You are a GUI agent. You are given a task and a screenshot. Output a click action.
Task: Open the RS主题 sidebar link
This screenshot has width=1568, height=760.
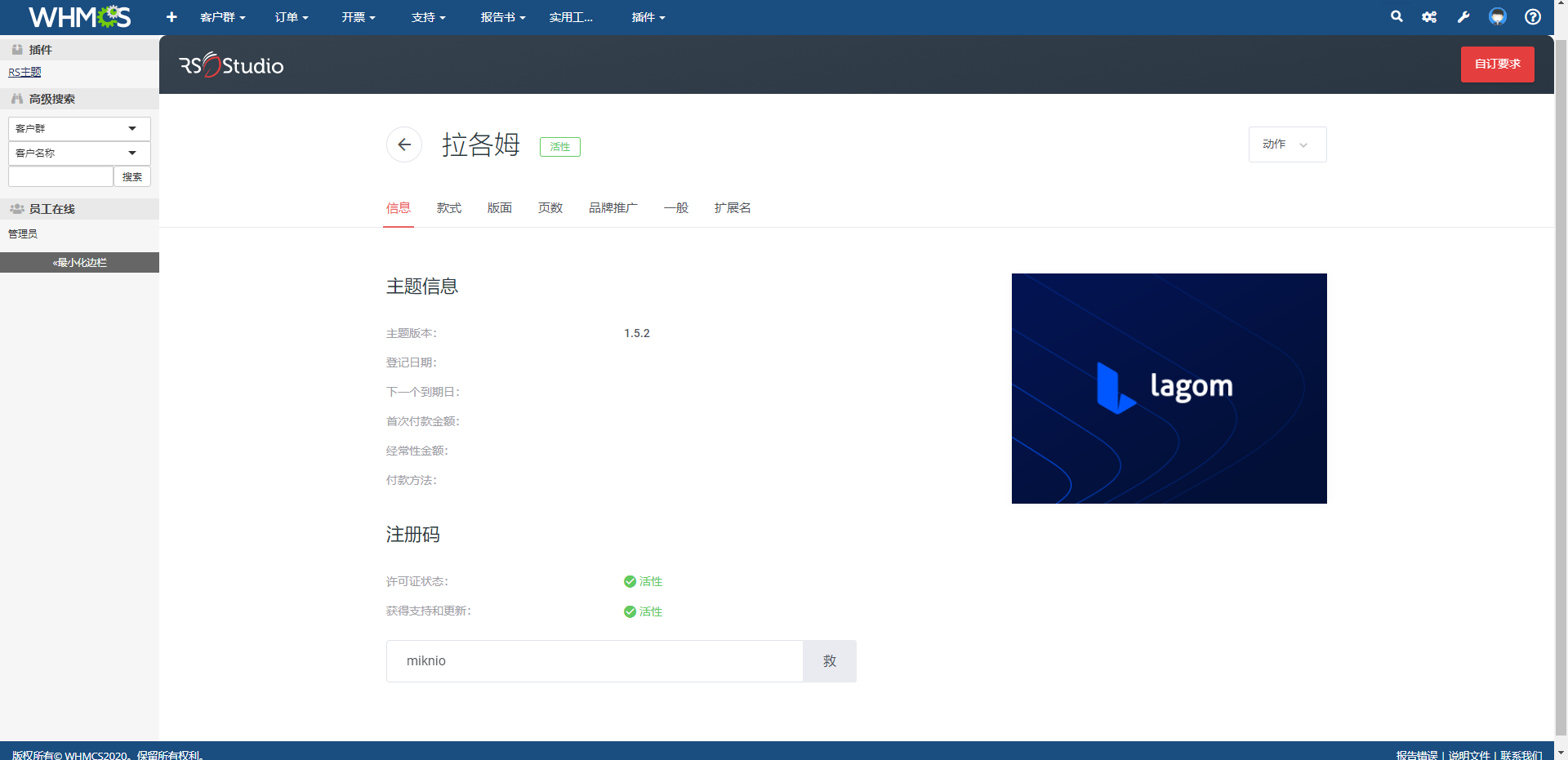tap(24, 72)
